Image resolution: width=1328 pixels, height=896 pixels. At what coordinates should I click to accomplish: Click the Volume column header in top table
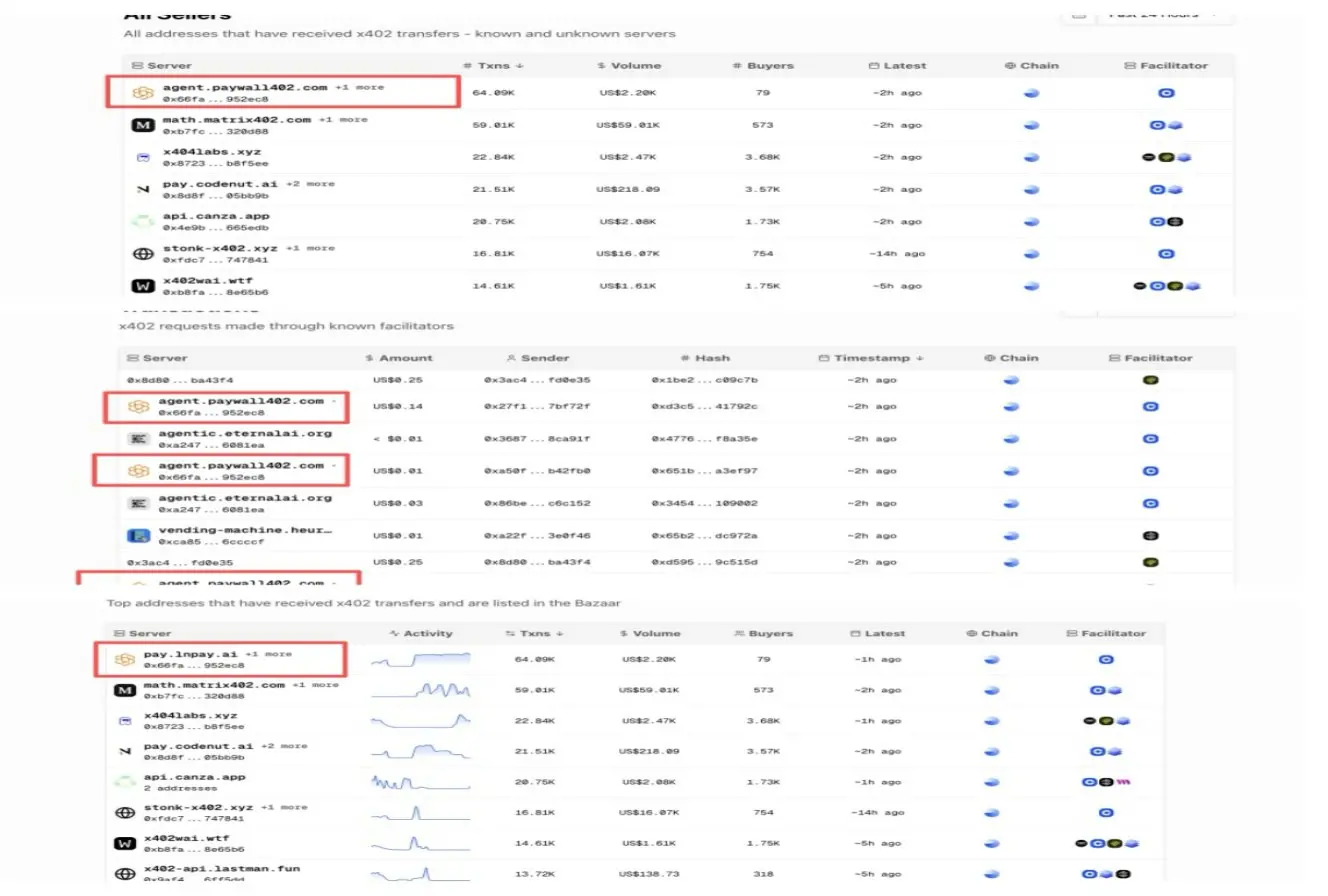pos(629,66)
